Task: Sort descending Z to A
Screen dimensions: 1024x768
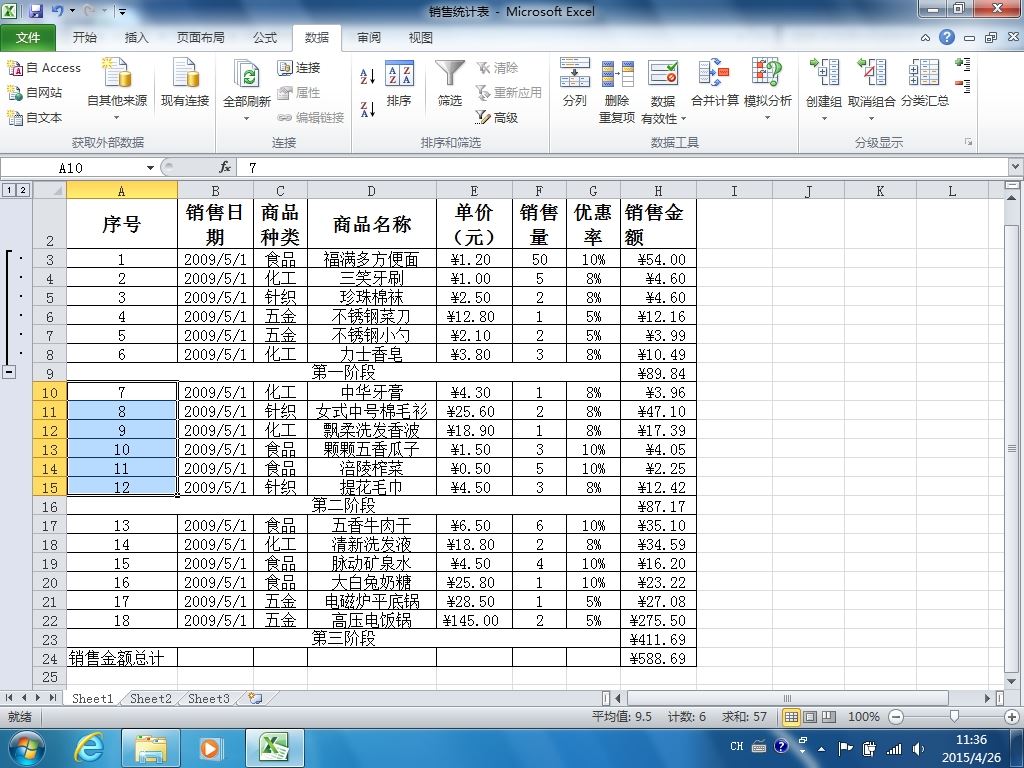Action: pyautogui.click(x=368, y=109)
